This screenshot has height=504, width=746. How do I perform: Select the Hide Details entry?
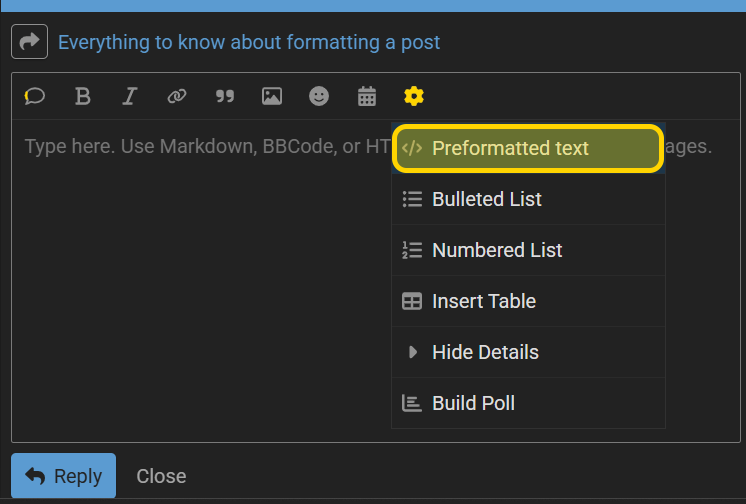click(x=528, y=352)
